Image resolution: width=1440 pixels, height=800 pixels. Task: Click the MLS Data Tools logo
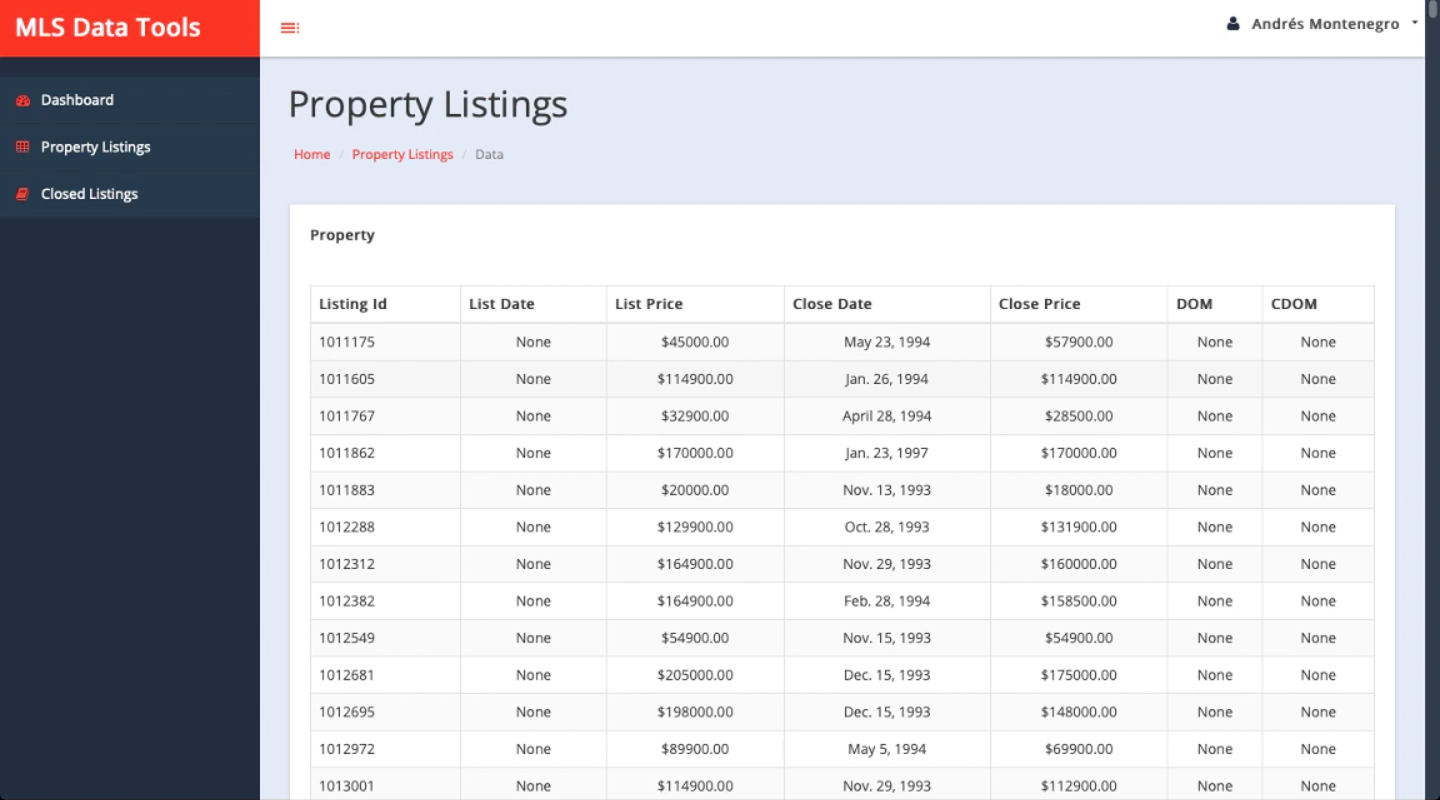pyautogui.click(x=108, y=28)
